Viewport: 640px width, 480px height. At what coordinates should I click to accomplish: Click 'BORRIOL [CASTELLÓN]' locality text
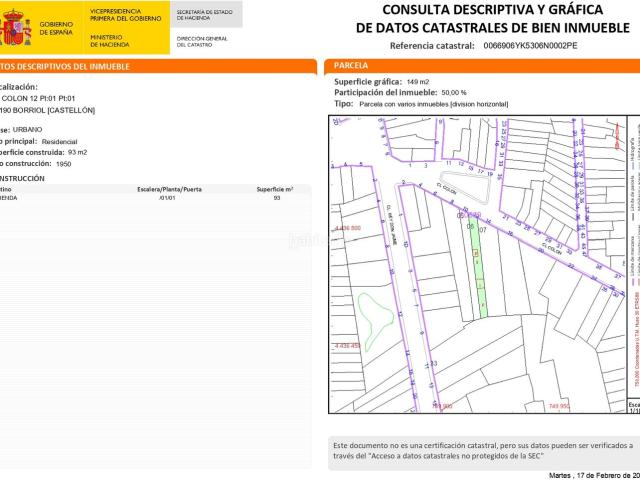(54, 110)
